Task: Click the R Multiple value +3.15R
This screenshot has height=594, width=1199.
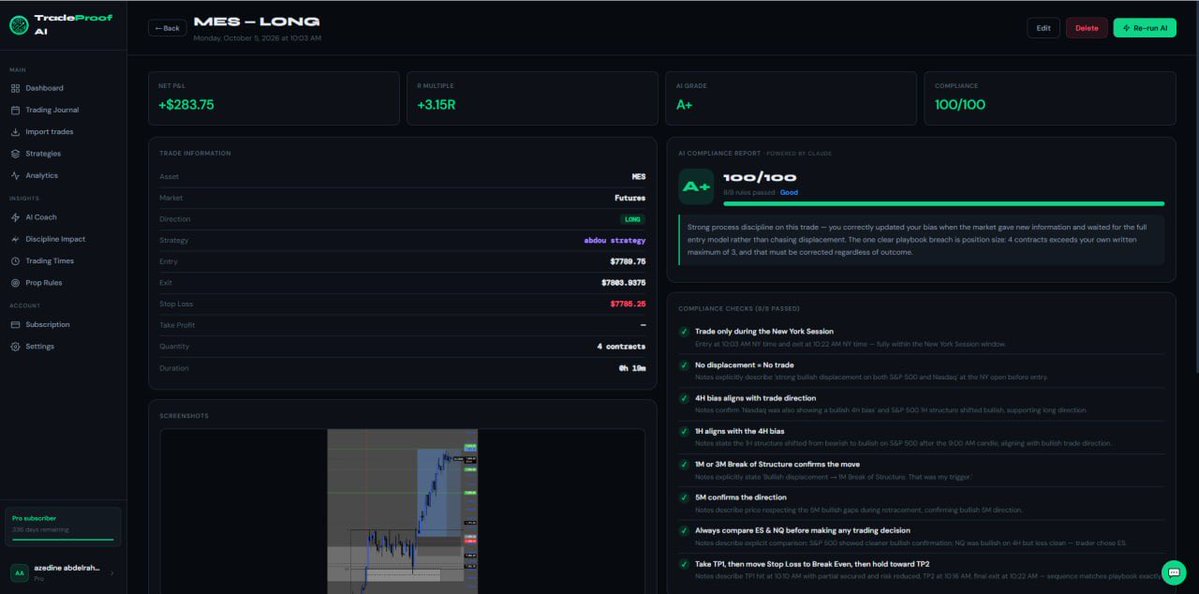Action: [x=436, y=105]
